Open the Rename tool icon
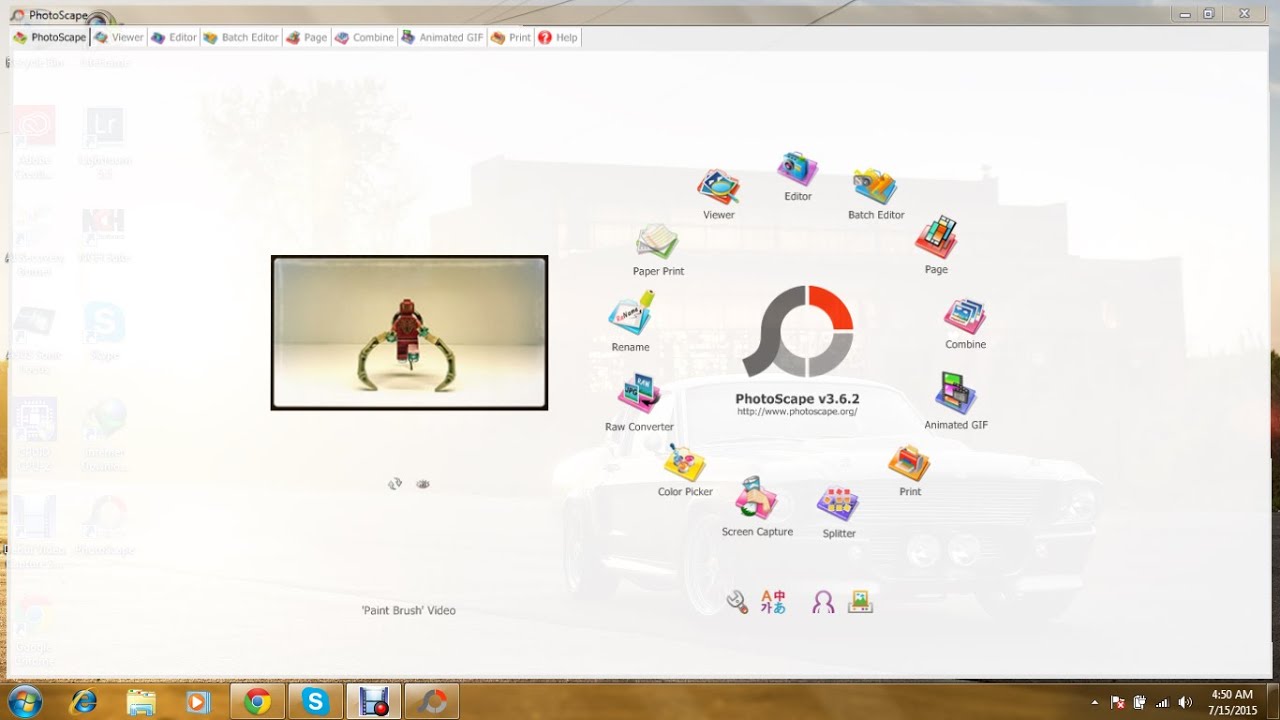The height and width of the screenshot is (720, 1280). pos(631,313)
